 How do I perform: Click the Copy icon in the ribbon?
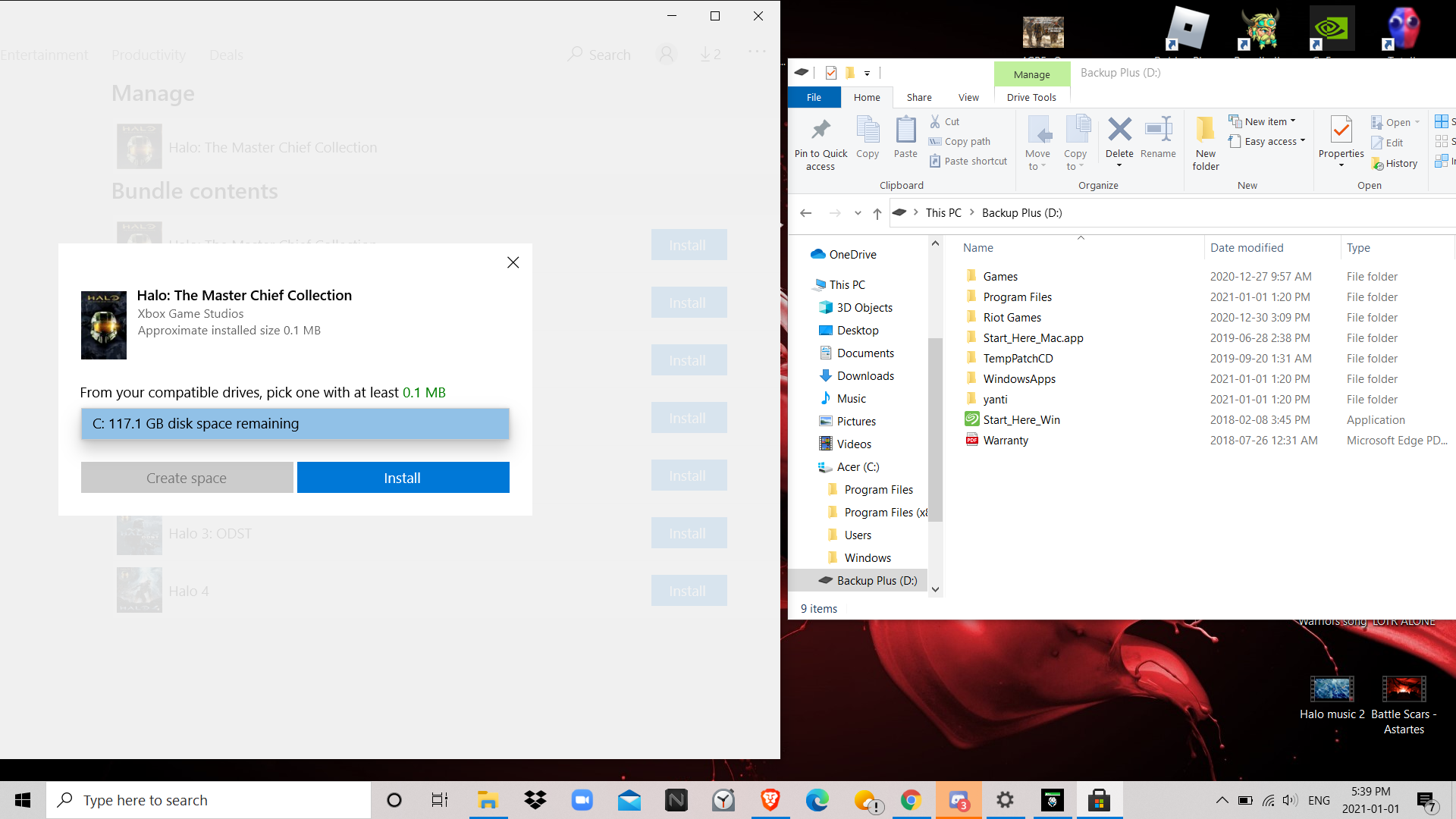tap(867, 136)
